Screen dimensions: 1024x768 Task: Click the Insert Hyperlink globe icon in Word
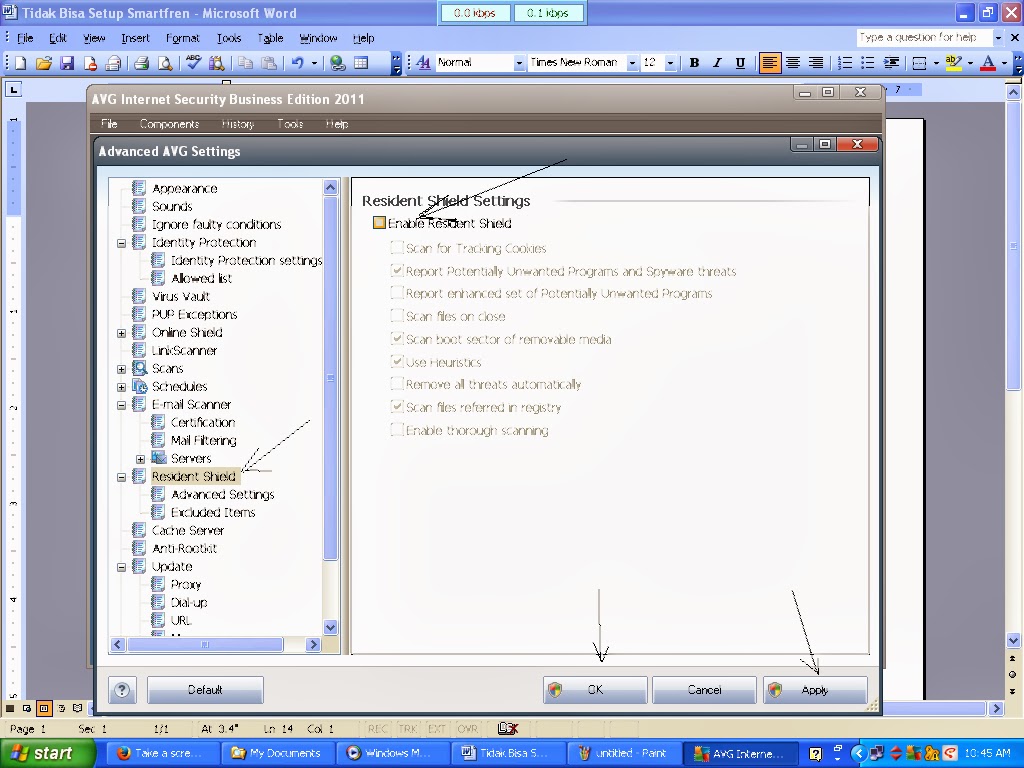(x=338, y=63)
